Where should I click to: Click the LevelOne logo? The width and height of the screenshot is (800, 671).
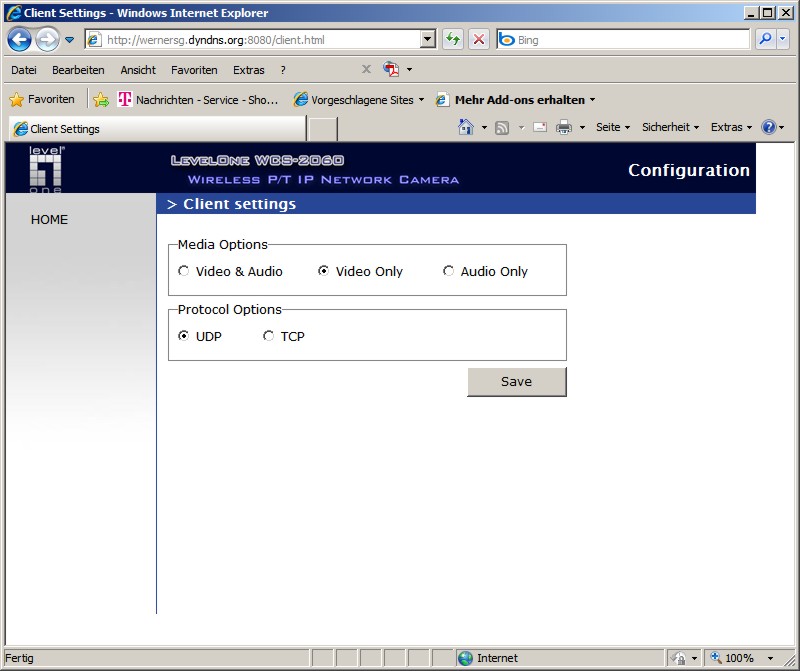click(46, 169)
